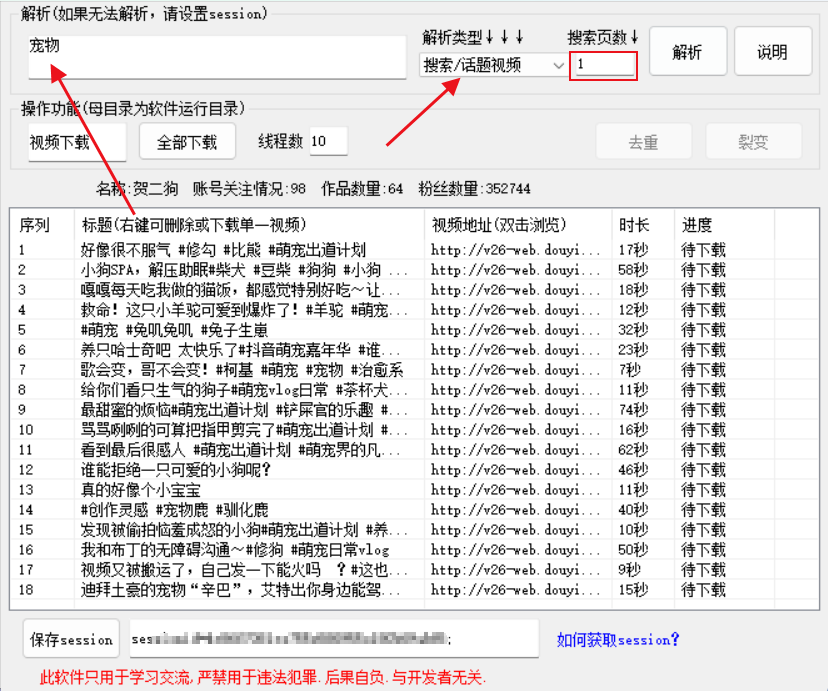Open the 说明 instructions button
828x691 pixels.
coord(772,52)
